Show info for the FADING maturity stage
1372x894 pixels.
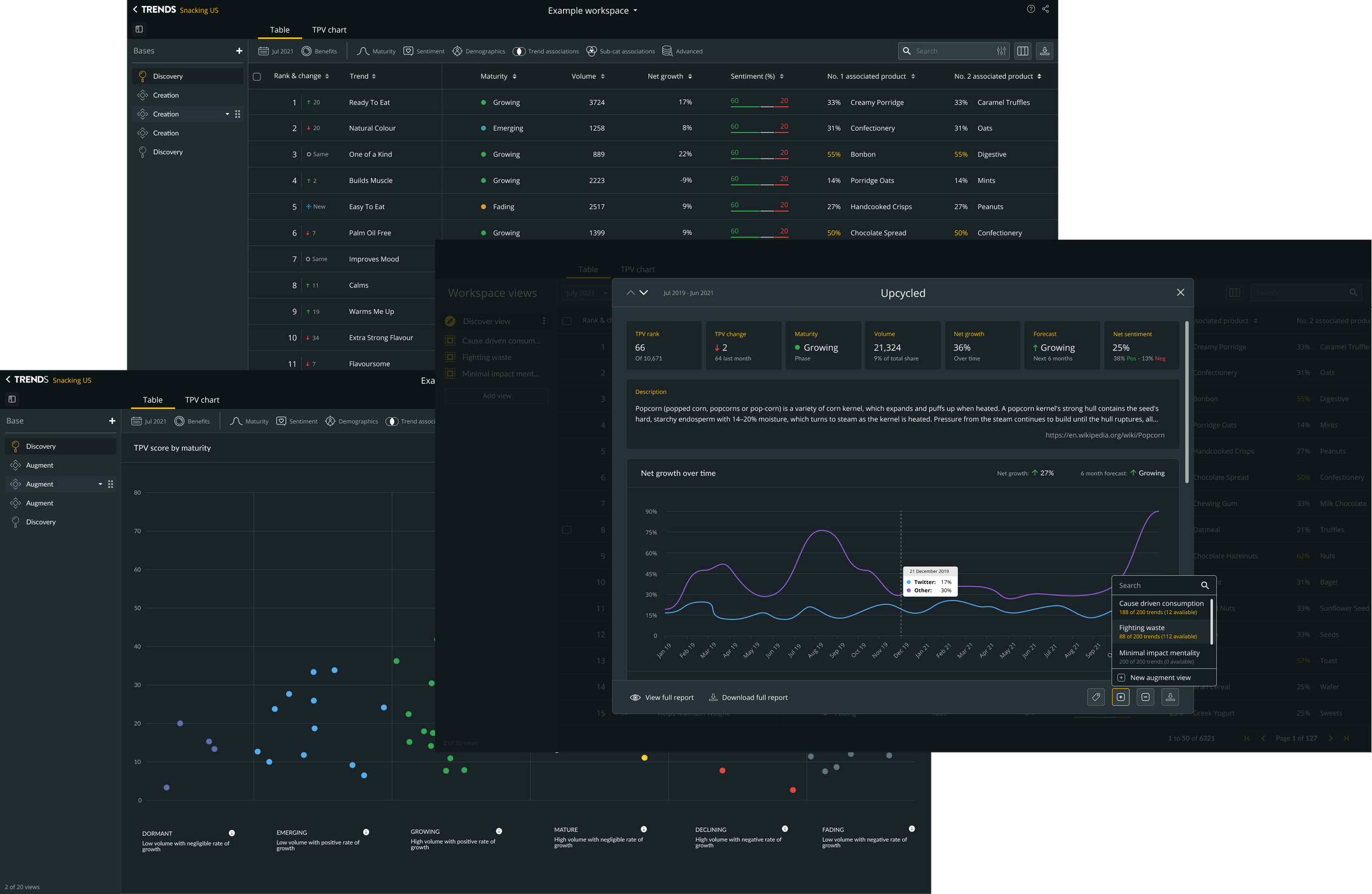912,828
